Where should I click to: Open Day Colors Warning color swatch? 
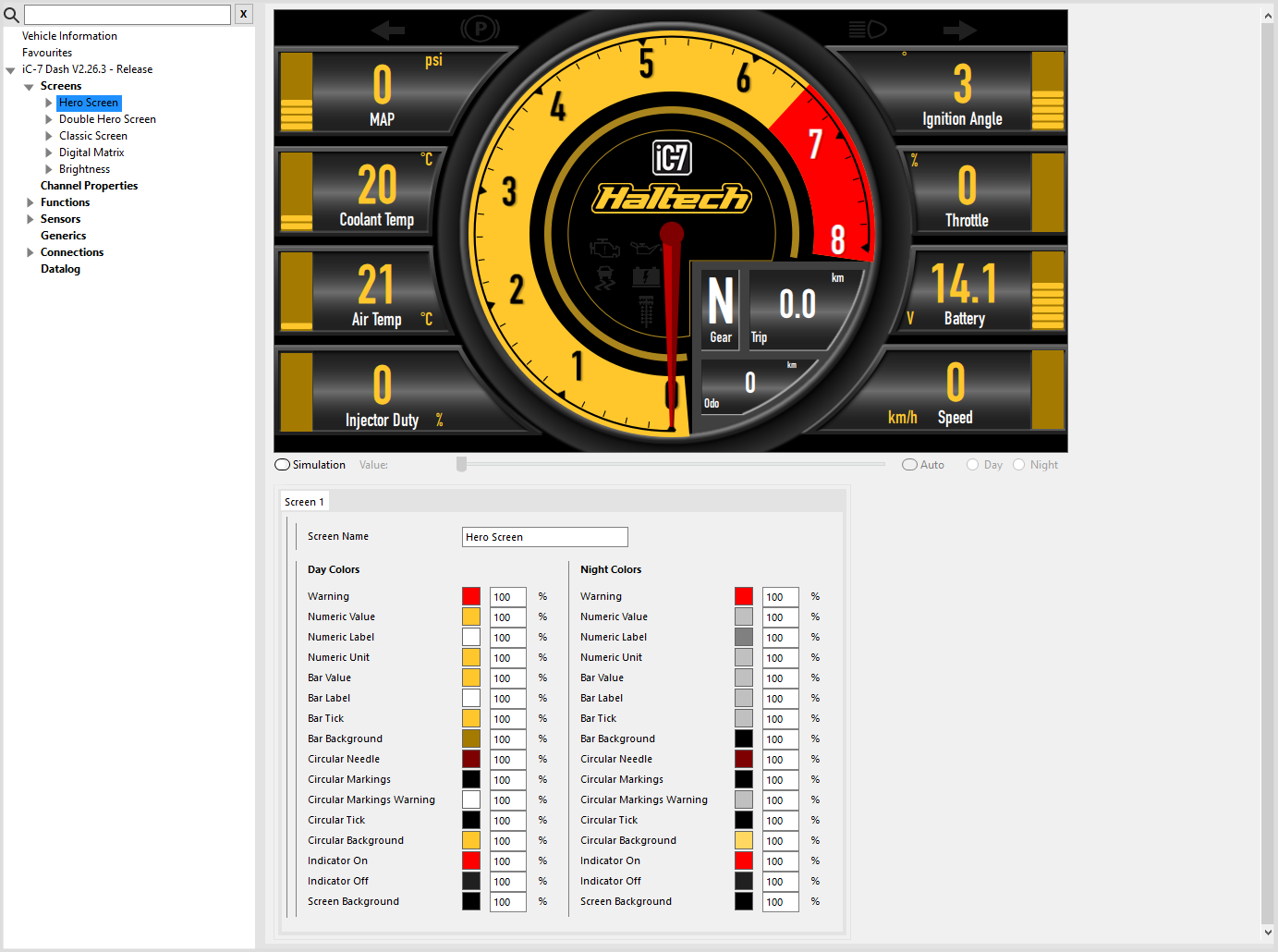[471, 596]
